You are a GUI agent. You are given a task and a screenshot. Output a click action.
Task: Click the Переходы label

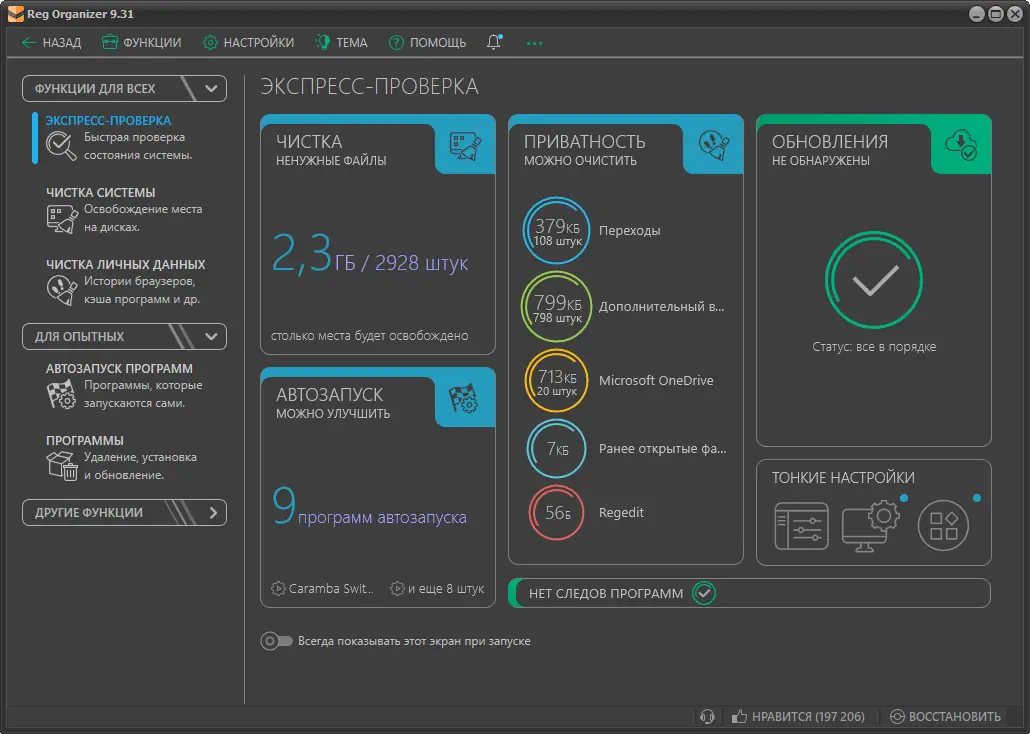tap(629, 231)
